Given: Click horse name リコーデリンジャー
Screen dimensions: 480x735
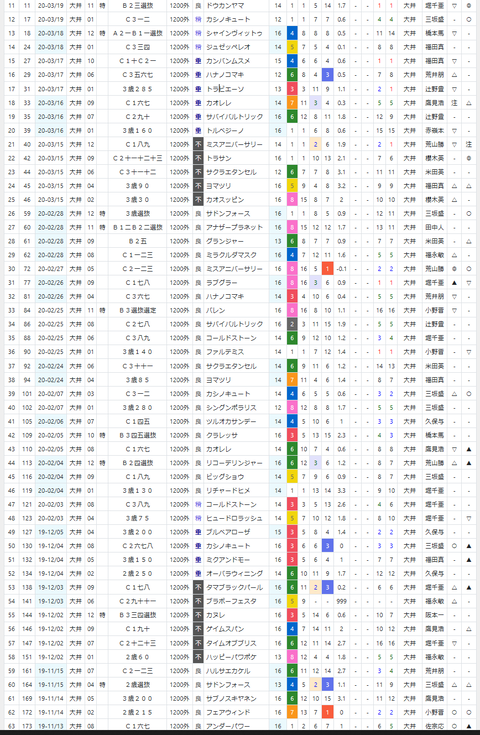Looking at the screenshot, I should click(x=234, y=463).
